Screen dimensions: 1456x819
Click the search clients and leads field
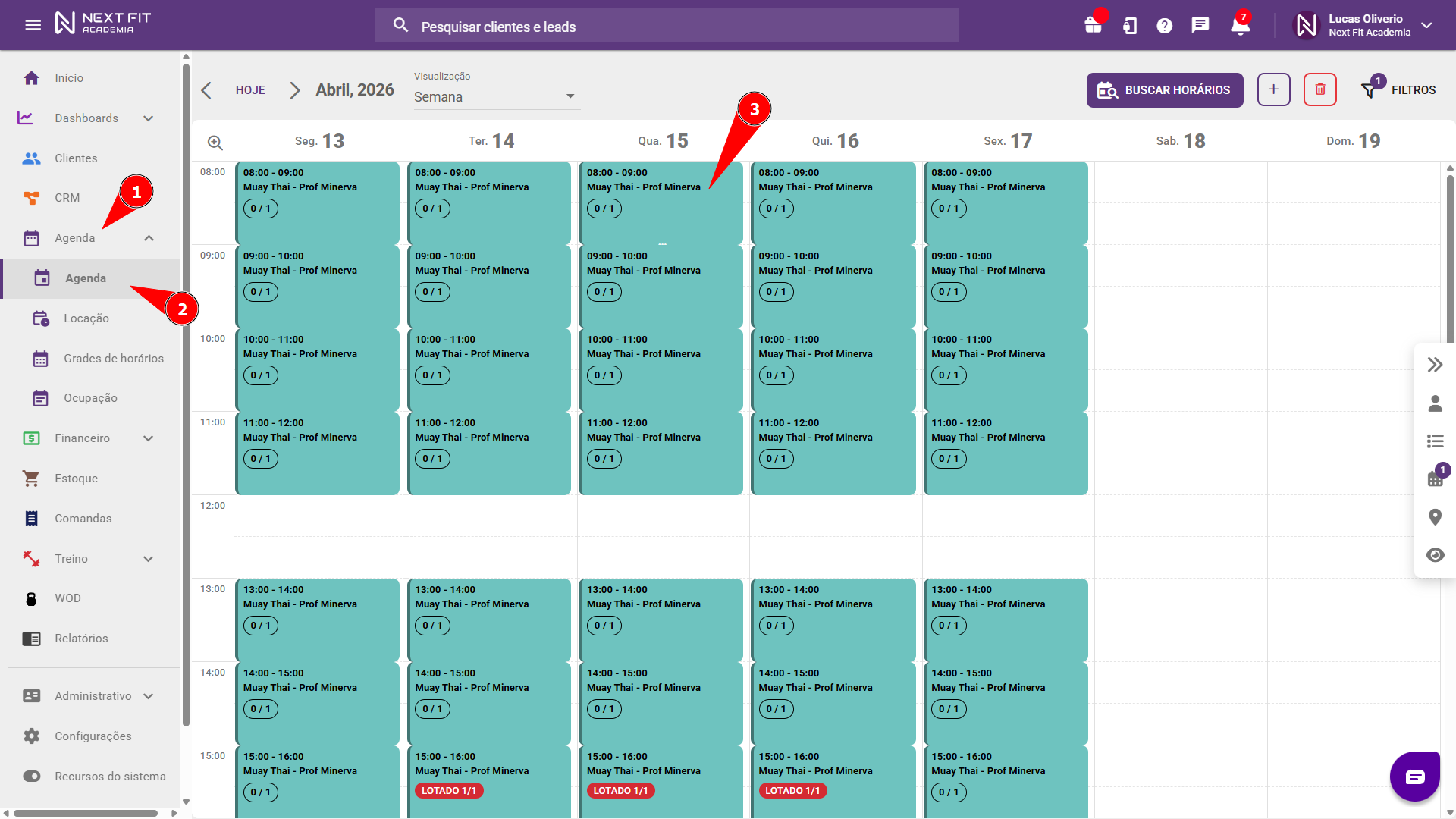point(666,27)
